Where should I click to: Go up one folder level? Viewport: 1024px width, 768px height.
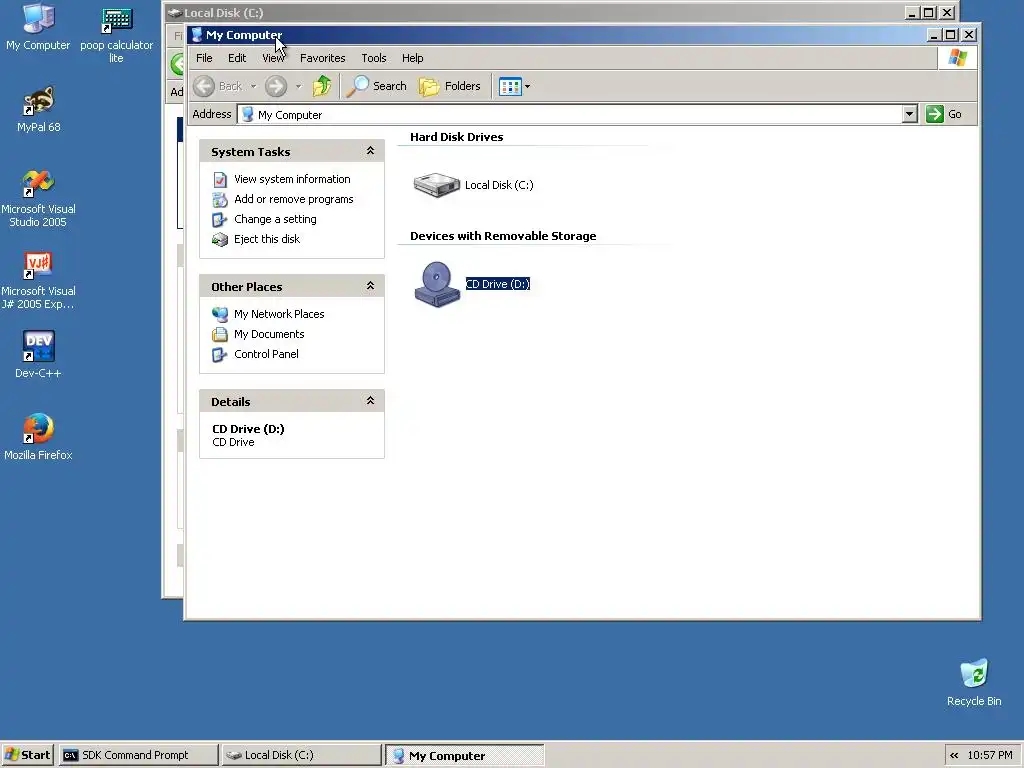[322, 86]
